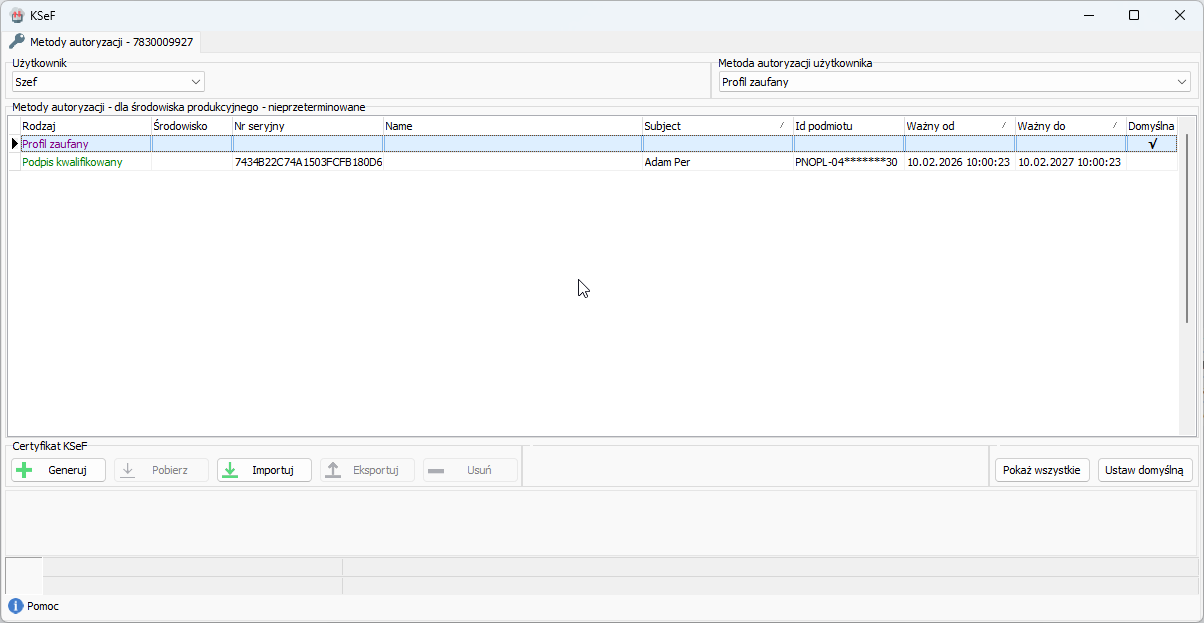Click the table's vertical scrollbar
This screenshot has width=1204, height=623.
1187,230
